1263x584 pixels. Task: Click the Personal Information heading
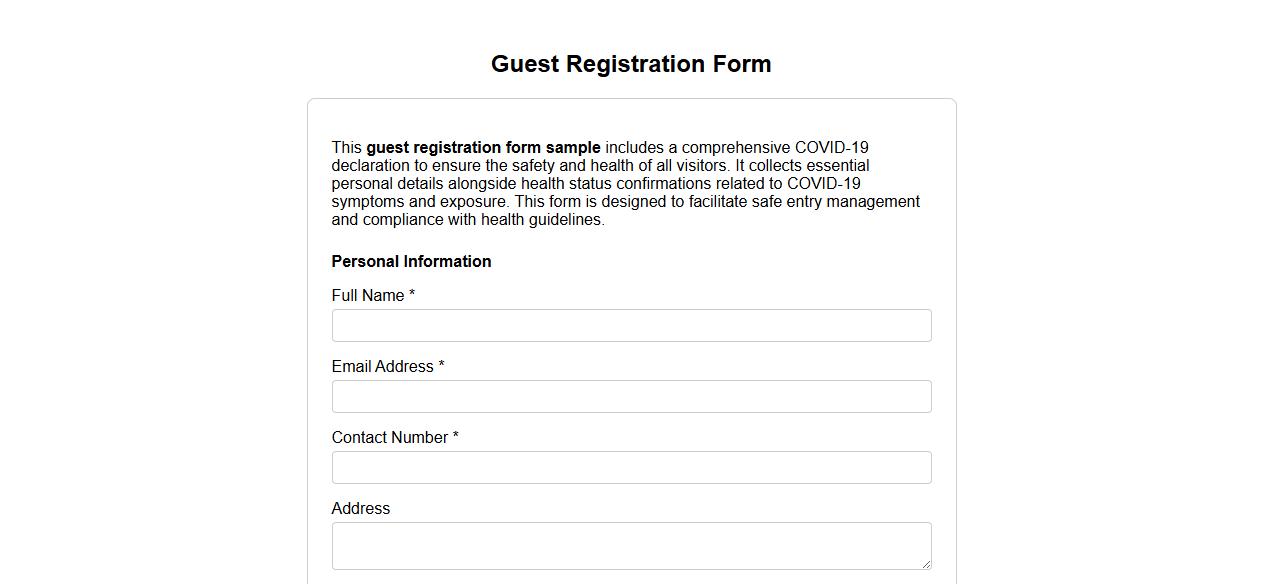[411, 261]
